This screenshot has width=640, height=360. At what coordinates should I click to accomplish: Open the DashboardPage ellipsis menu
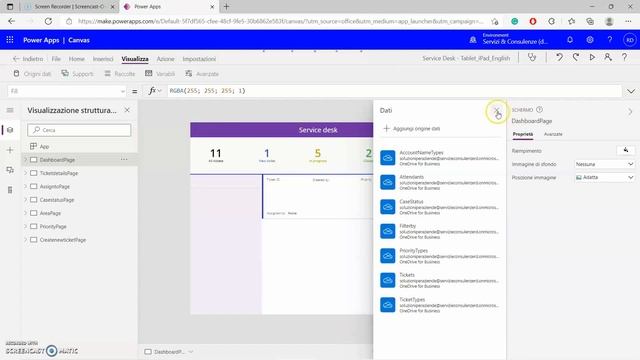point(124,160)
